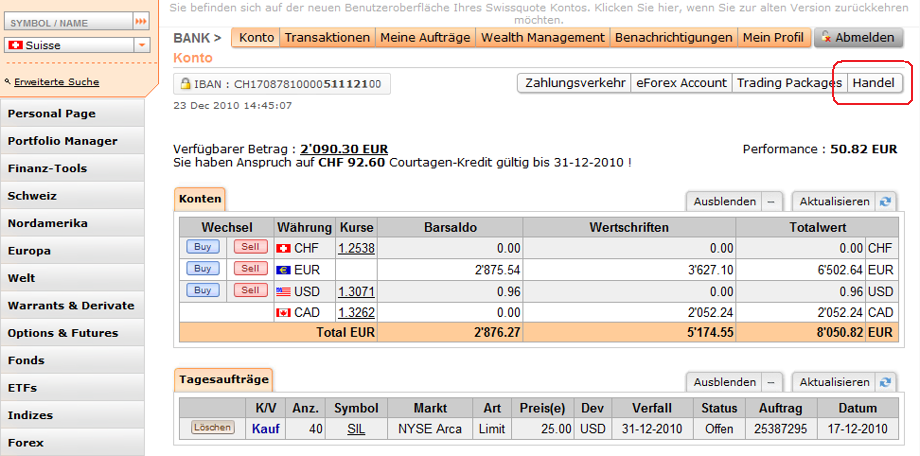
Task: Open Finanz-Tools in the sidebar
Action: [72, 168]
